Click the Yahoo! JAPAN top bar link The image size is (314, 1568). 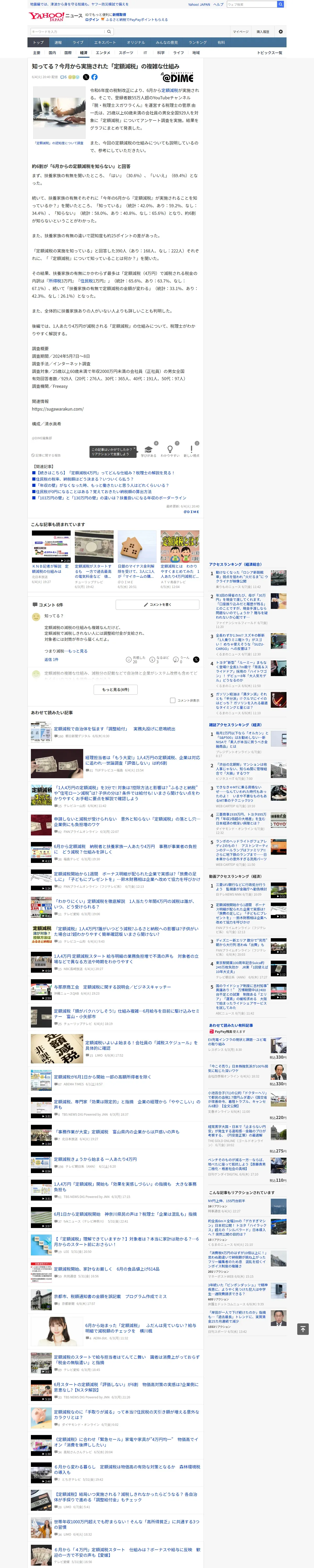[199, 4]
